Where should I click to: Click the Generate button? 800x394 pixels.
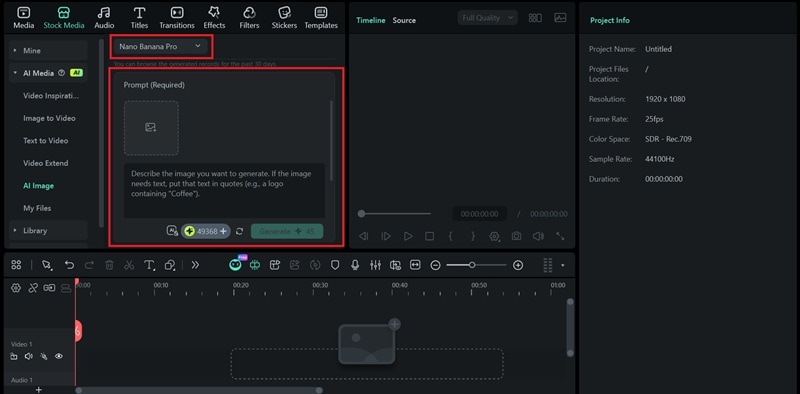click(x=287, y=231)
